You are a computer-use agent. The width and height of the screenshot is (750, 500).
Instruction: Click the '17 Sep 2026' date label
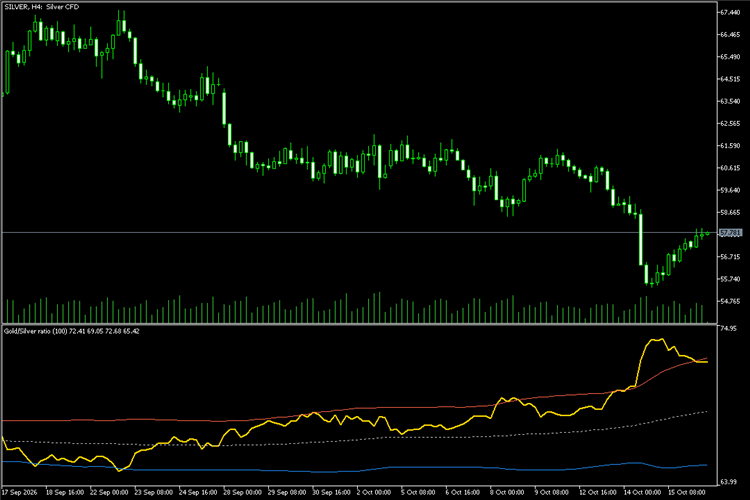coord(20,492)
